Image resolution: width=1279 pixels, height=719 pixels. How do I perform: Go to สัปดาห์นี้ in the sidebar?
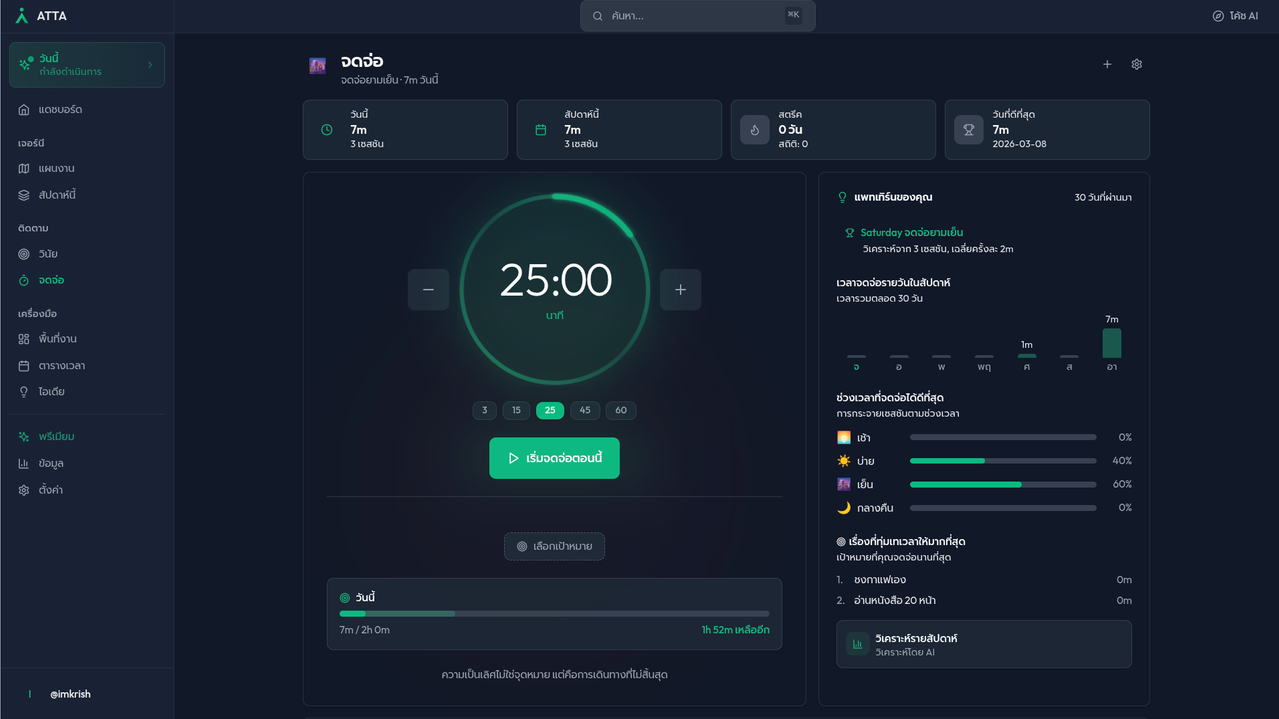point(87,195)
